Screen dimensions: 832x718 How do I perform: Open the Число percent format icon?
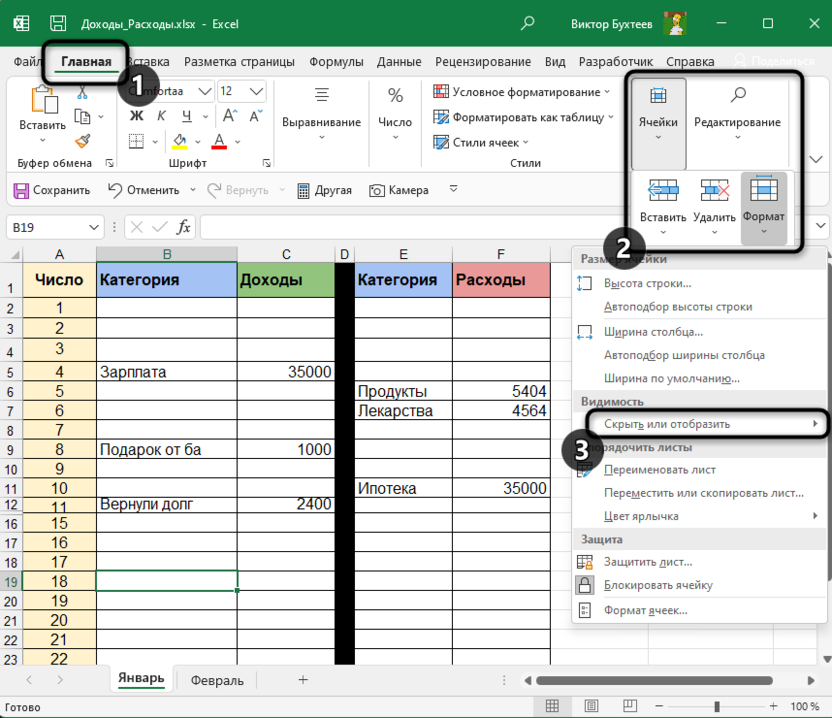tap(395, 96)
